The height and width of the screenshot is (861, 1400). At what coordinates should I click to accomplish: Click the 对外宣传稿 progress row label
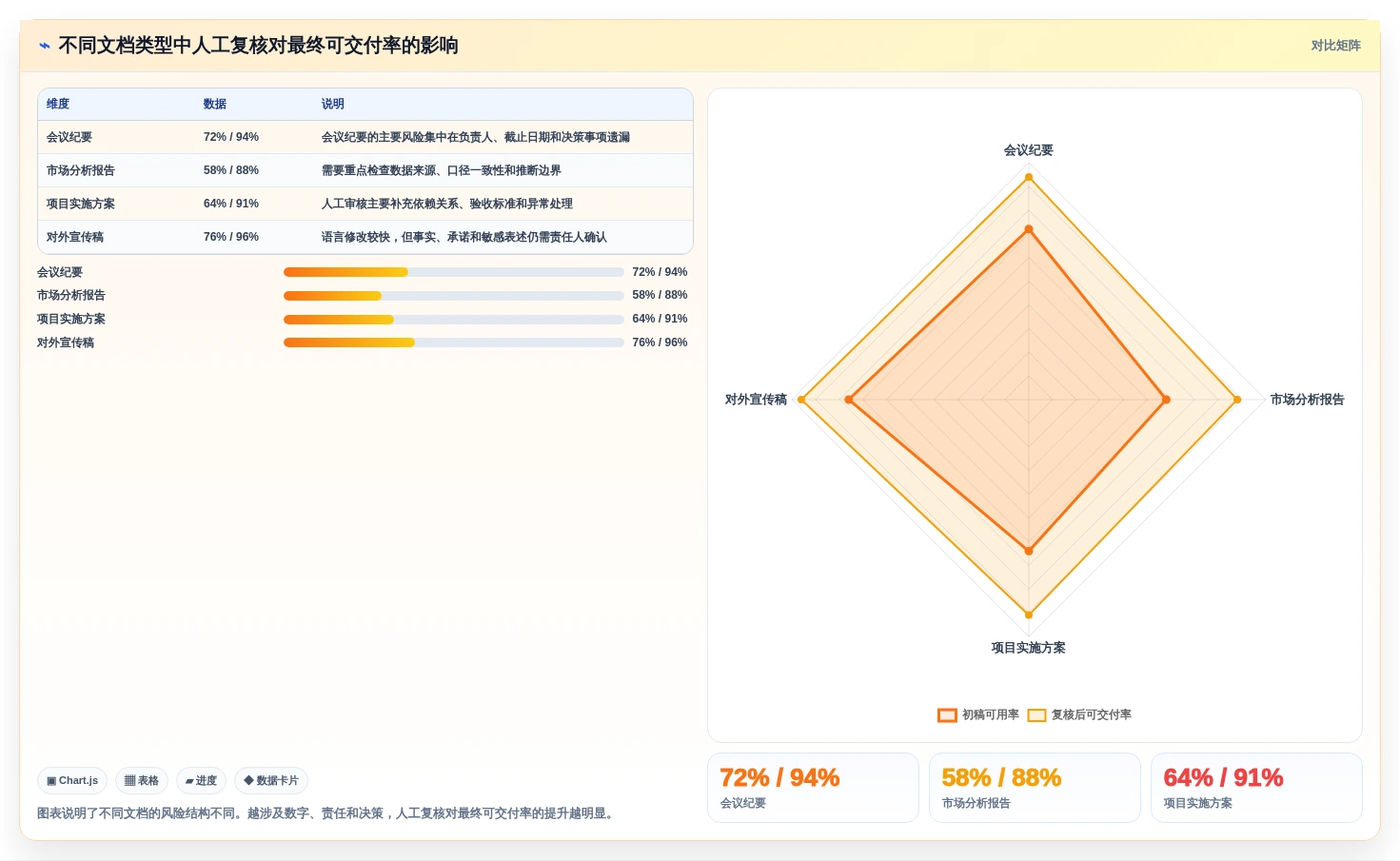(66, 342)
